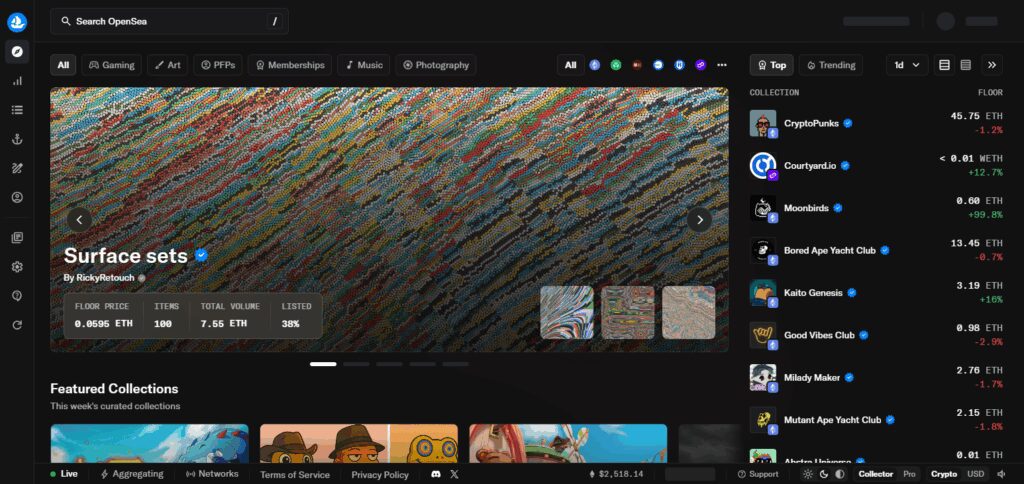Open the bar chart Stats sidebar icon

[17, 81]
